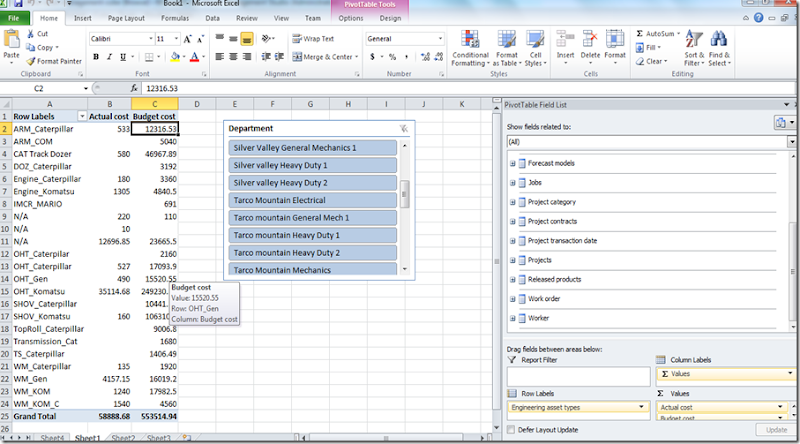Click the Paste icon in Clipboard group
Screen dimensions: 800x444
click(x=12, y=45)
